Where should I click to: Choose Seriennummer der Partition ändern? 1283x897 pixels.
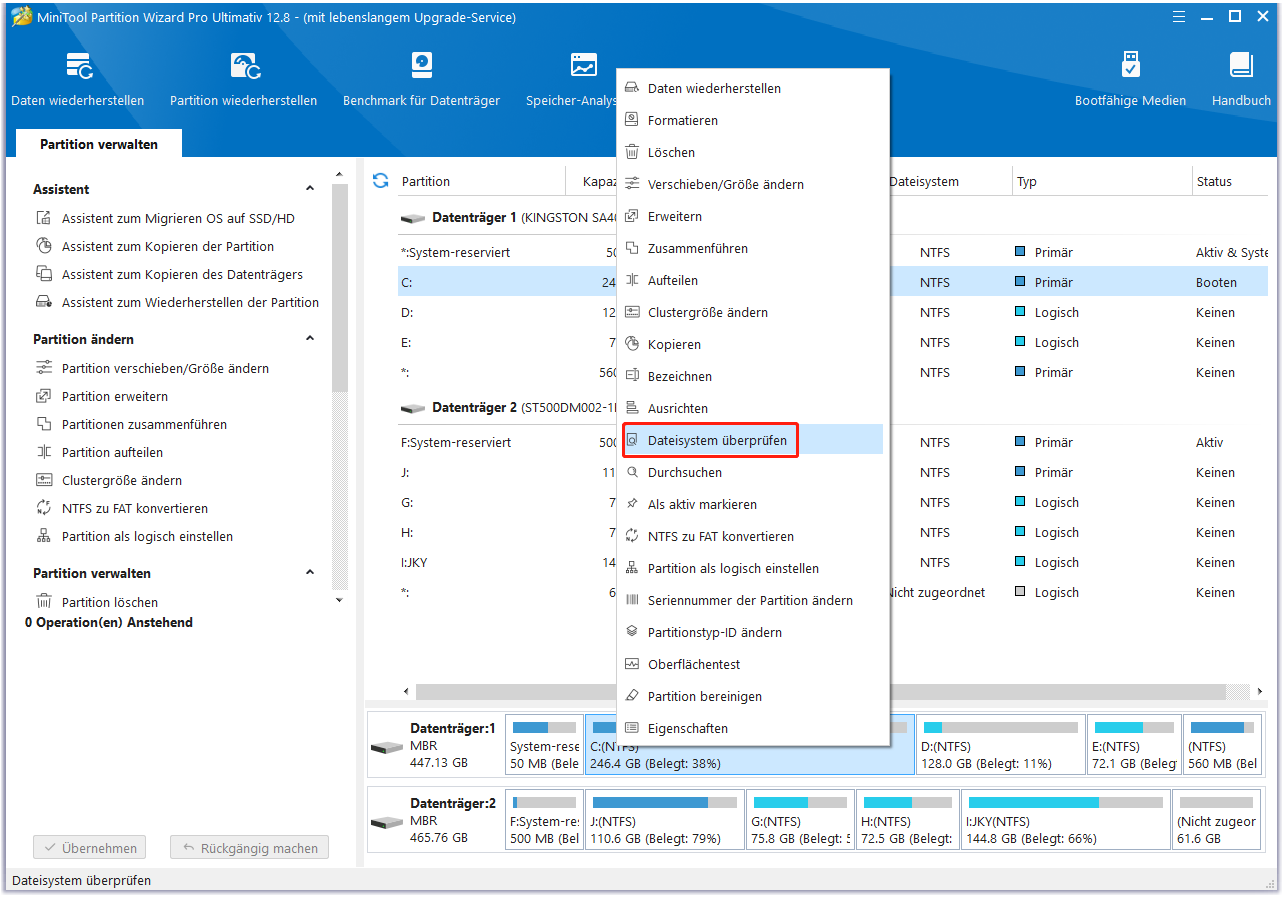tap(752, 600)
